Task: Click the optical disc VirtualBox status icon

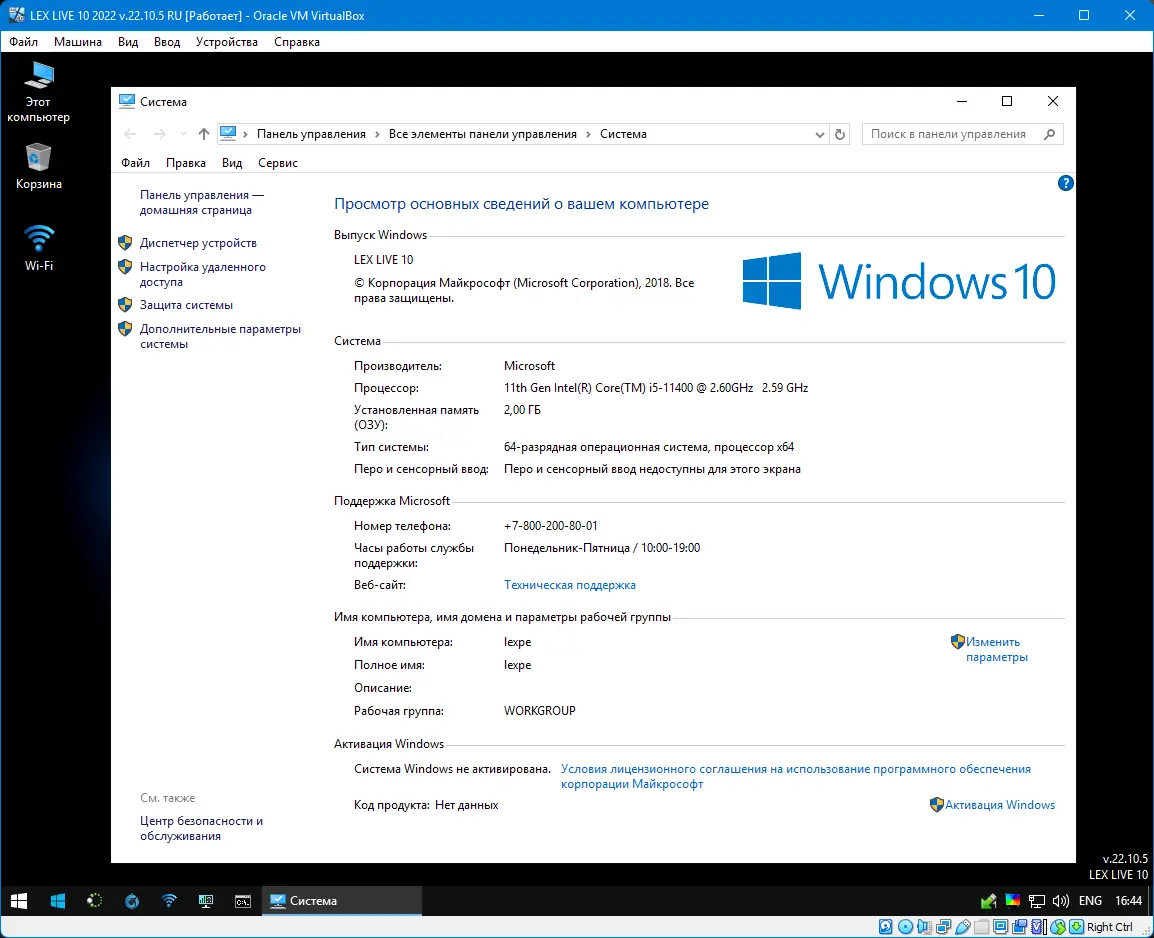Action: tap(905, 927)
